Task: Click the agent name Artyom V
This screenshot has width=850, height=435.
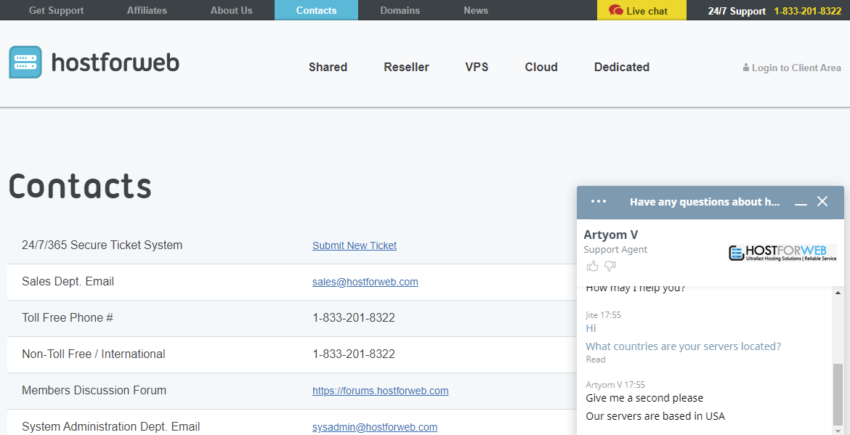Action: pos(611,235)
